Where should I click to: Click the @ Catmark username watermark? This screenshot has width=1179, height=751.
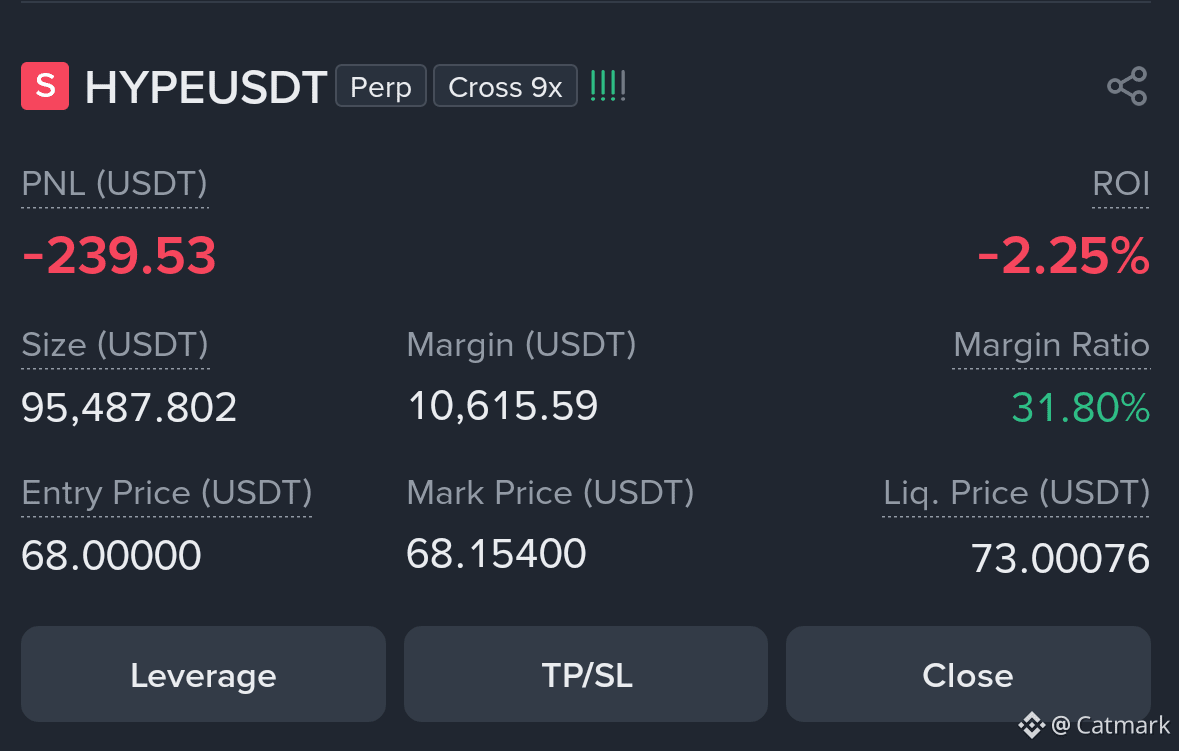pos(1111,725)
